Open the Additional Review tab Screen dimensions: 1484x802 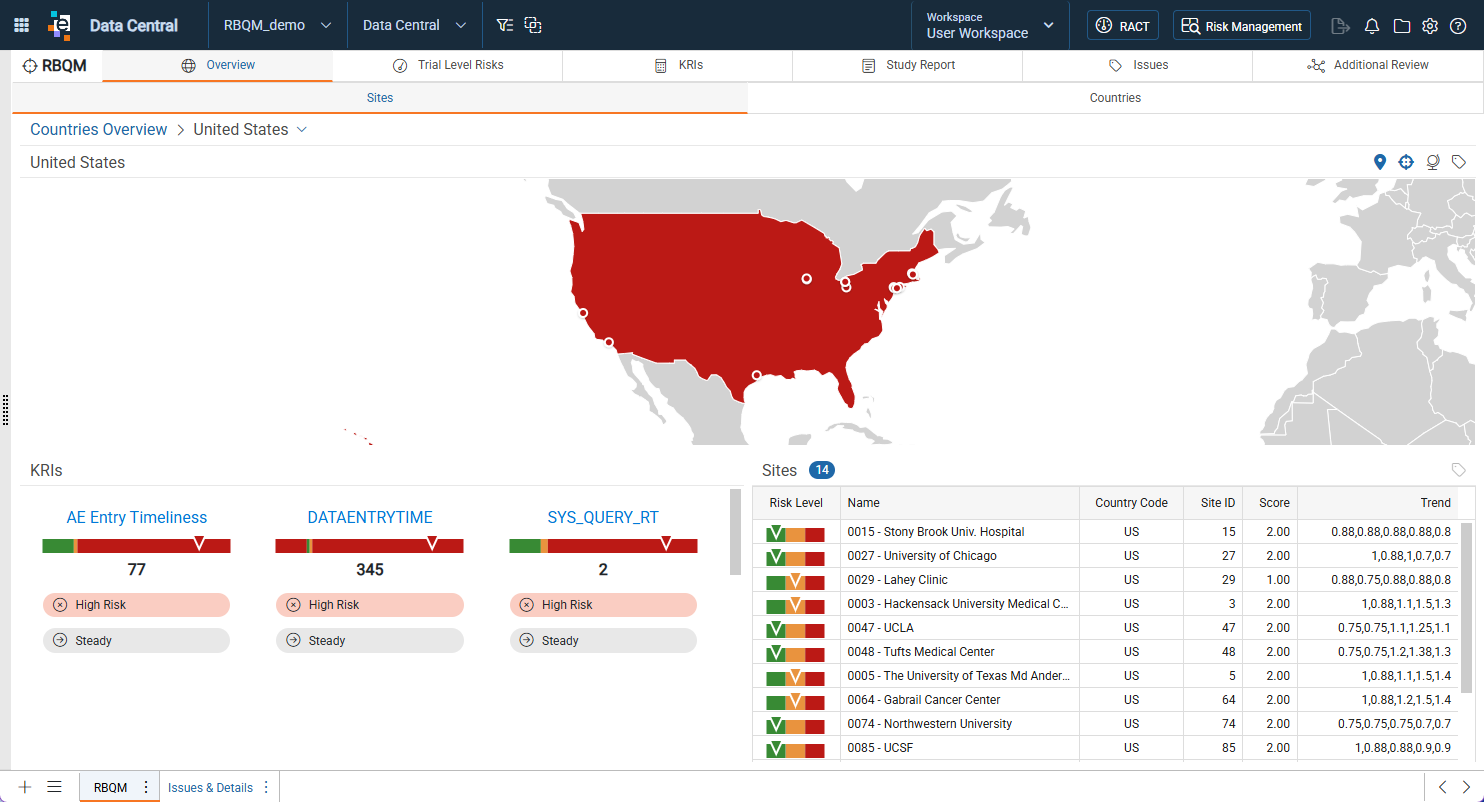pos(1367,65)
